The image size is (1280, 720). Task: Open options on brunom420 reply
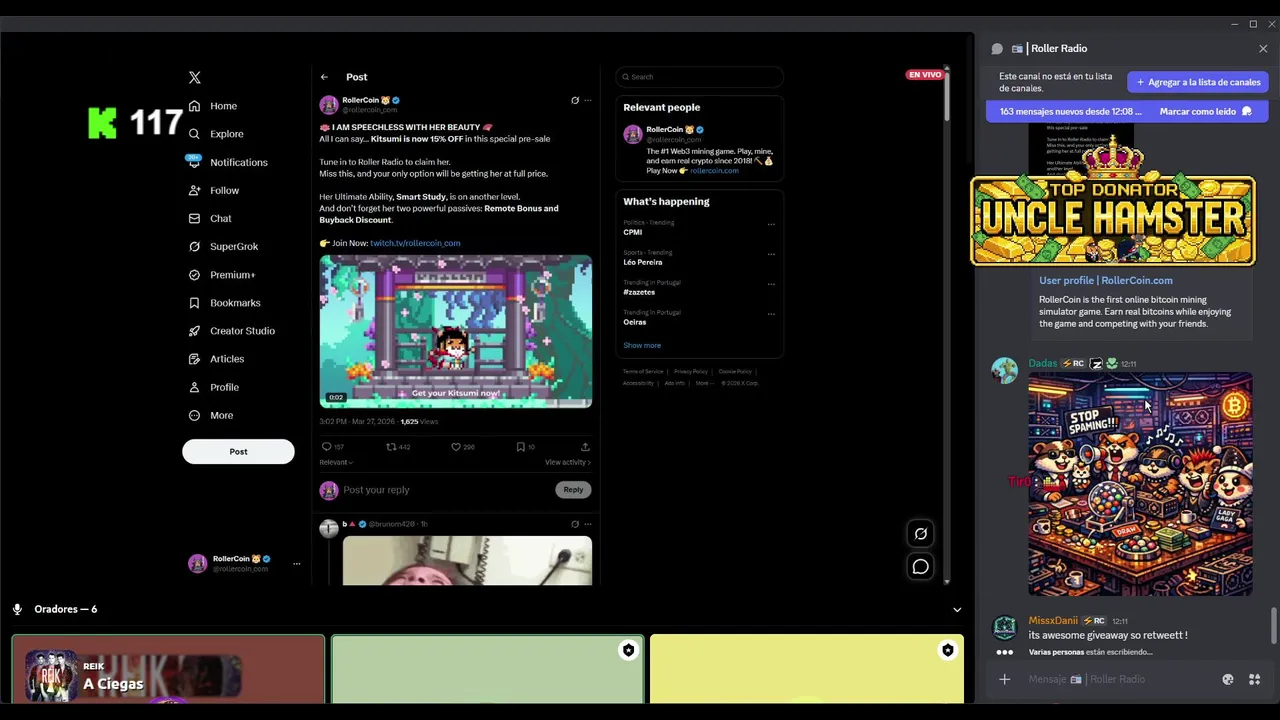coord(588,524)
